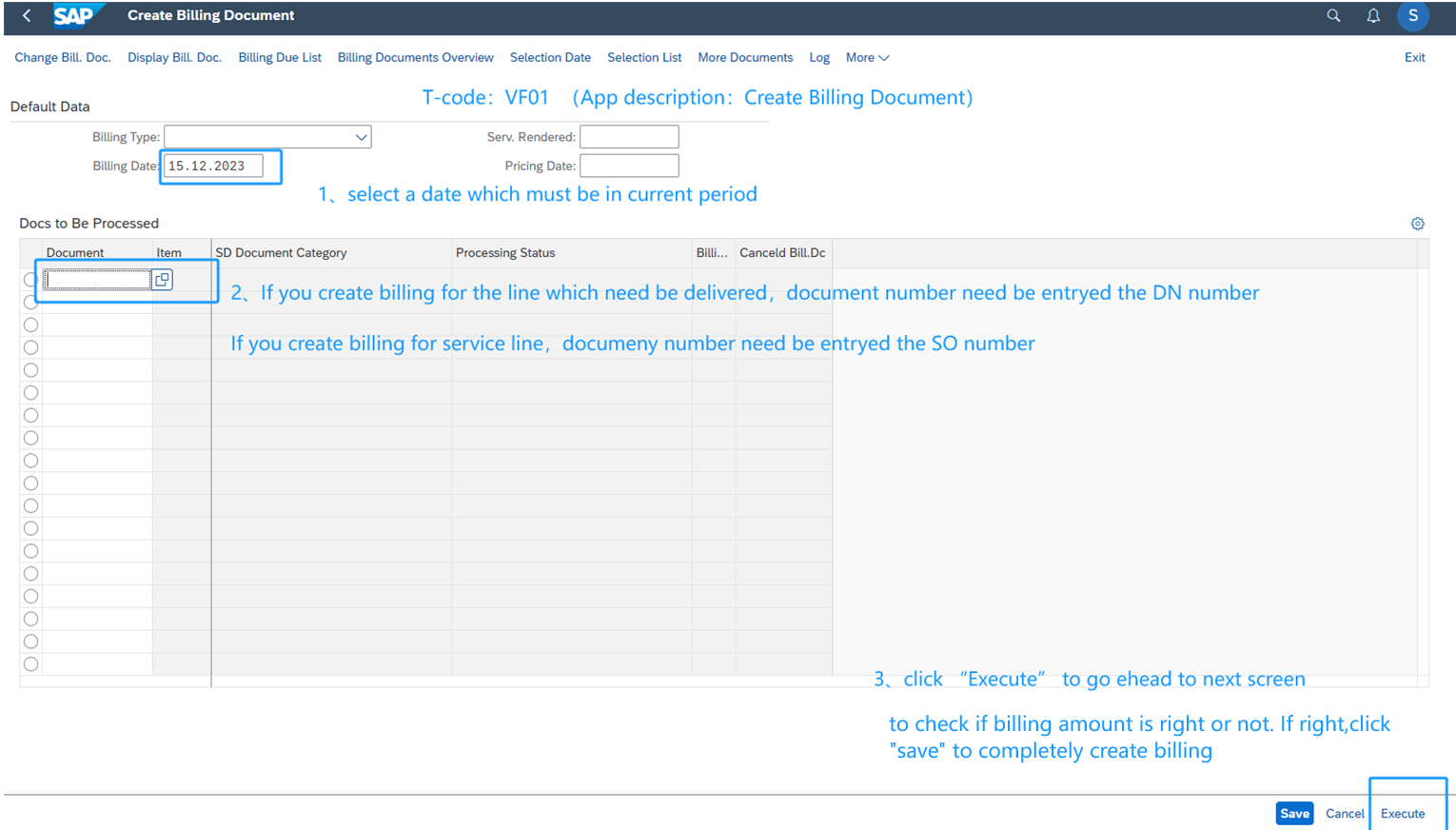Open the user profile avatar

1412,15
